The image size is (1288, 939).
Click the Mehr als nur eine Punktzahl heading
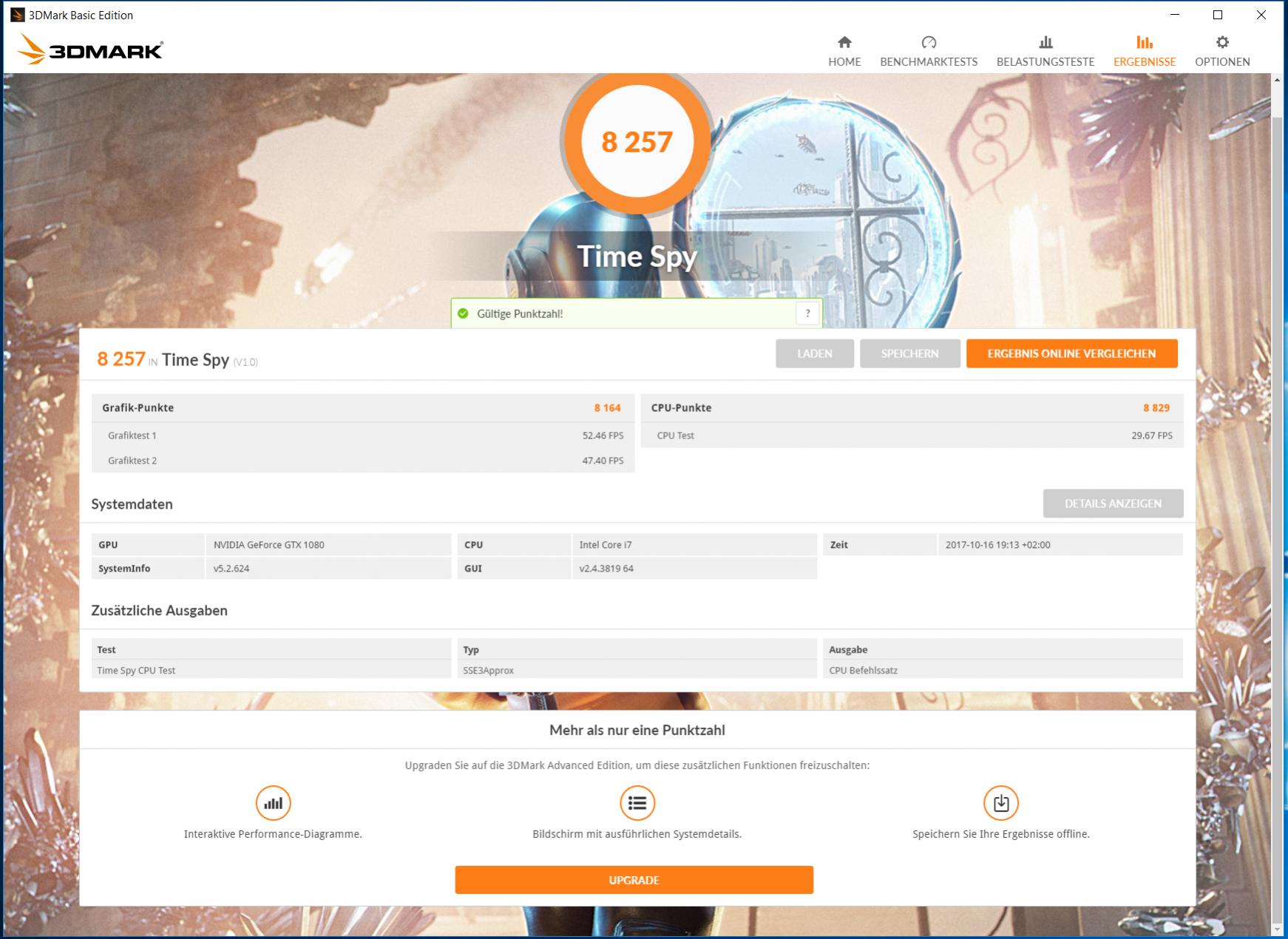tap(637, 730)
